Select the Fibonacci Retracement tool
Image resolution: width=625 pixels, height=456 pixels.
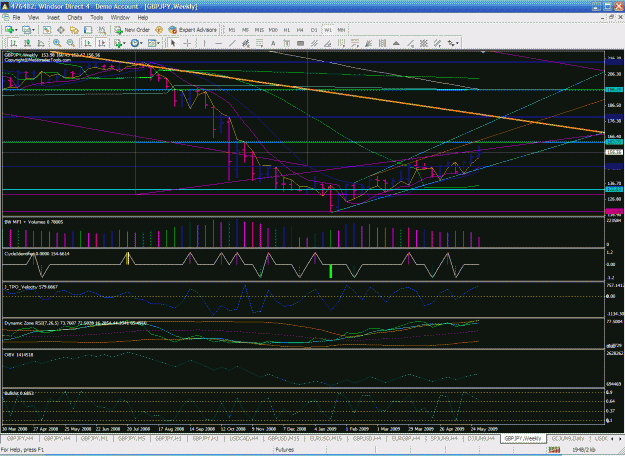(259, 43)
